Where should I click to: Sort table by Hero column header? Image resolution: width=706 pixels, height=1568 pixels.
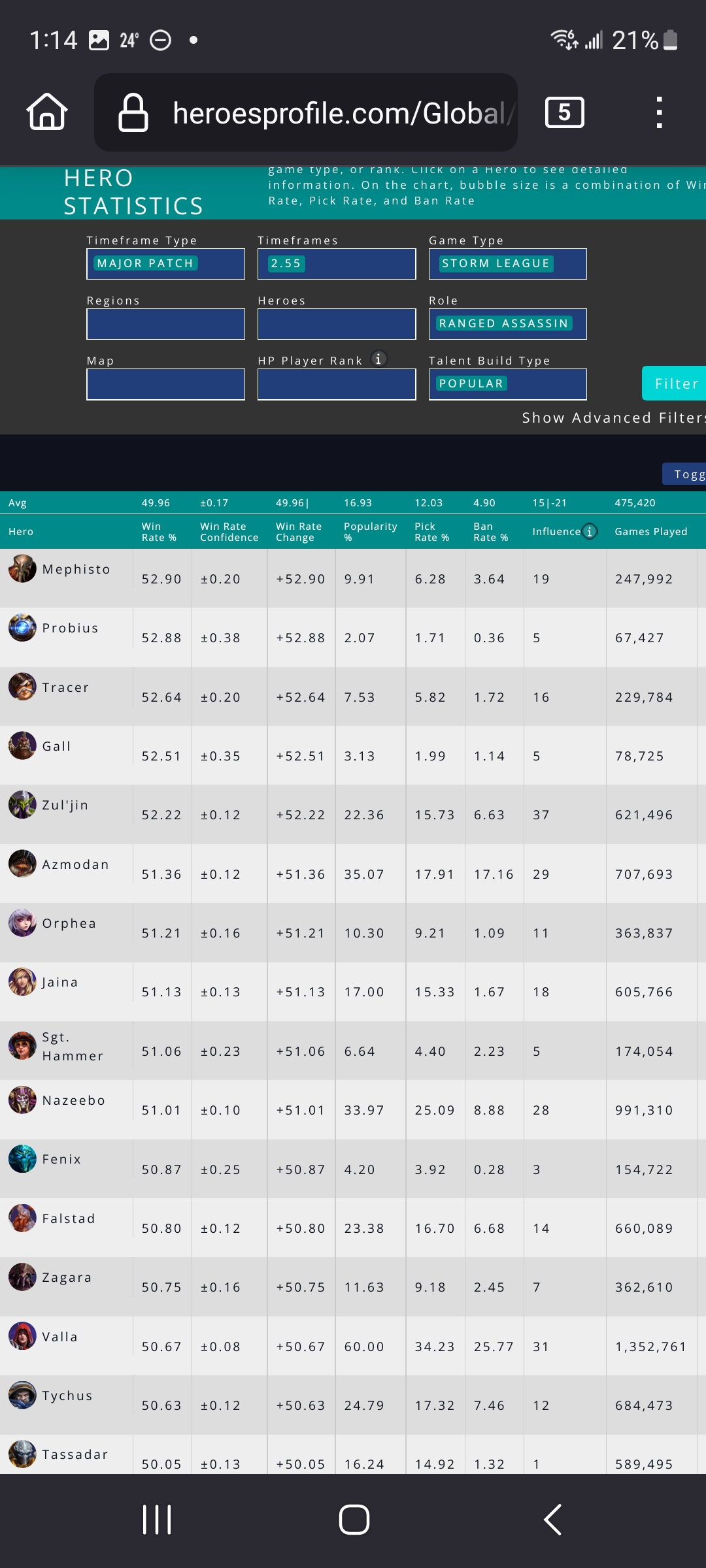tap(21, 532)
